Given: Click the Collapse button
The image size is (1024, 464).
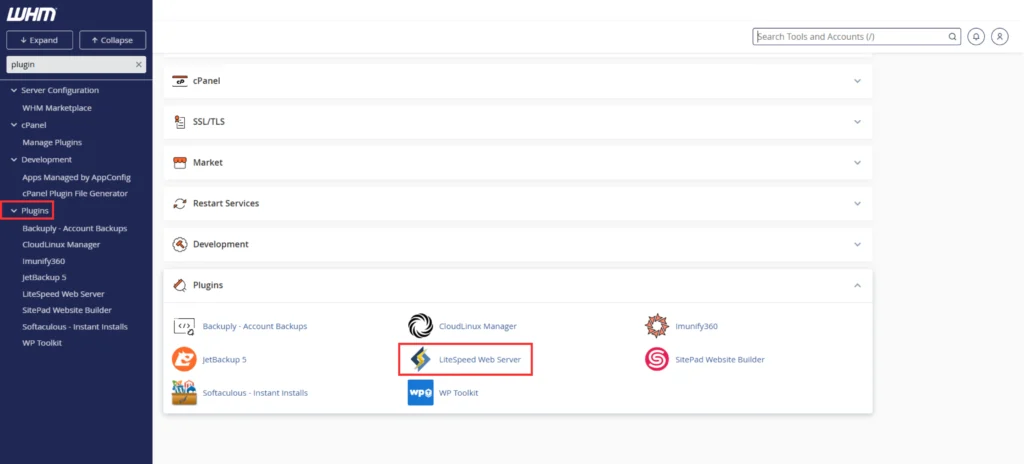Looking at the screenshot, I should coord(112,40).
